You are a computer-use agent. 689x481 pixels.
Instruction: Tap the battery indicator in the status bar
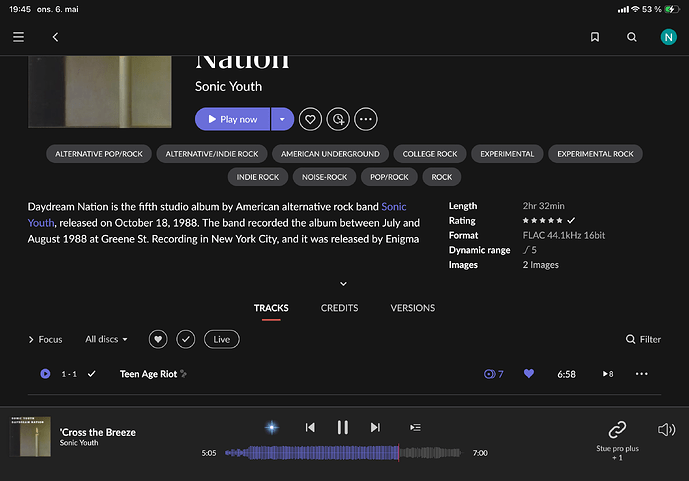tap(672, 9)
